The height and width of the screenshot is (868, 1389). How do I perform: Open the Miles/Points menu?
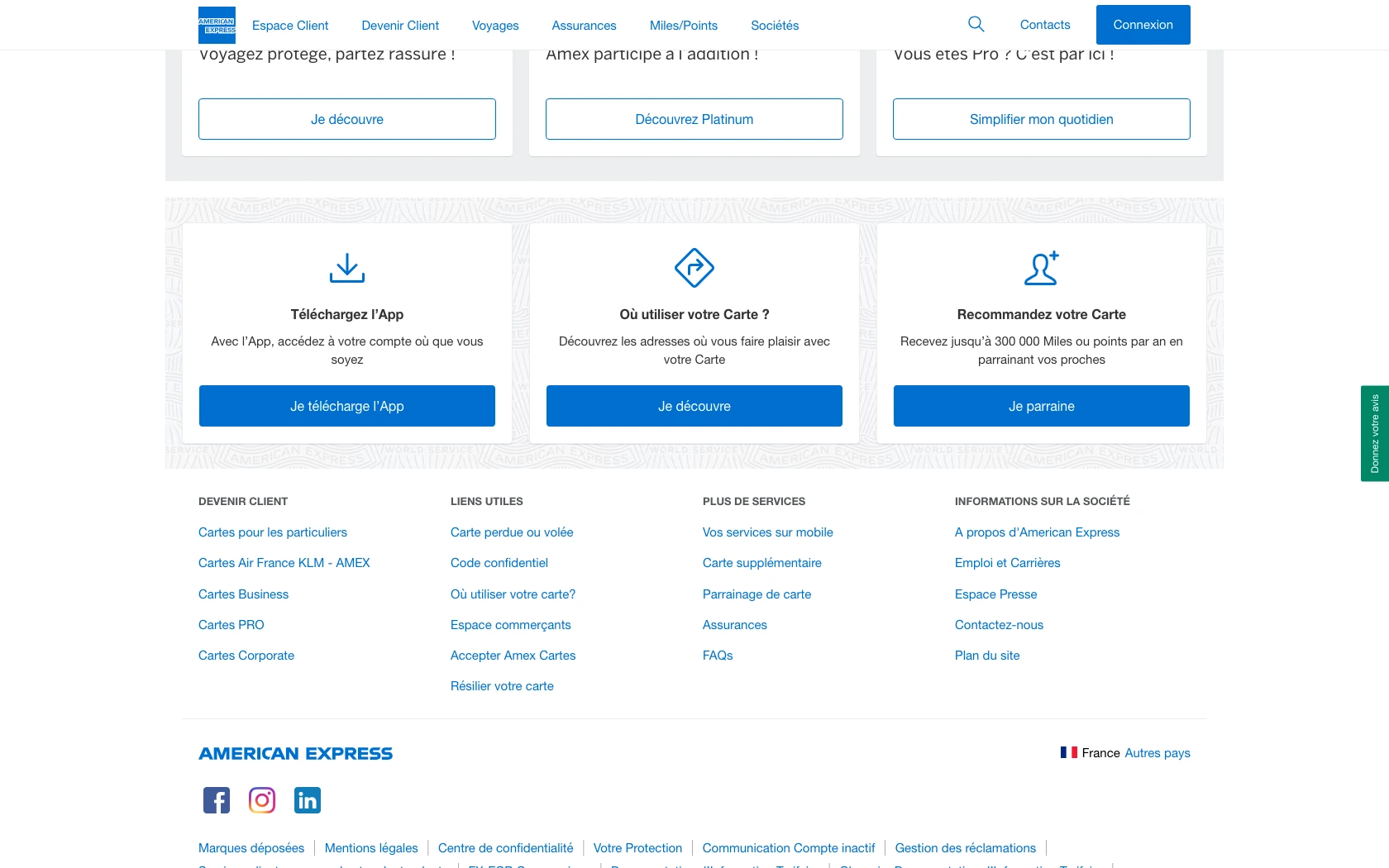[684, 26]
